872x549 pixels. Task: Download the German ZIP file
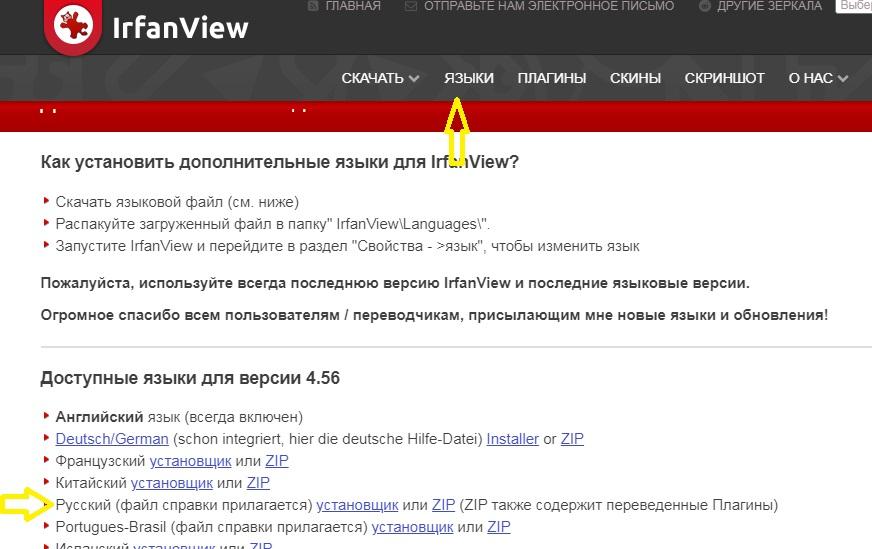[572, 439]
